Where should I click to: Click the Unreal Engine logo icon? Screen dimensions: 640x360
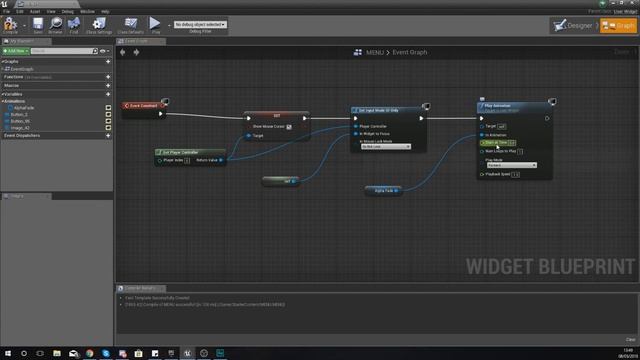click(4, 4)
